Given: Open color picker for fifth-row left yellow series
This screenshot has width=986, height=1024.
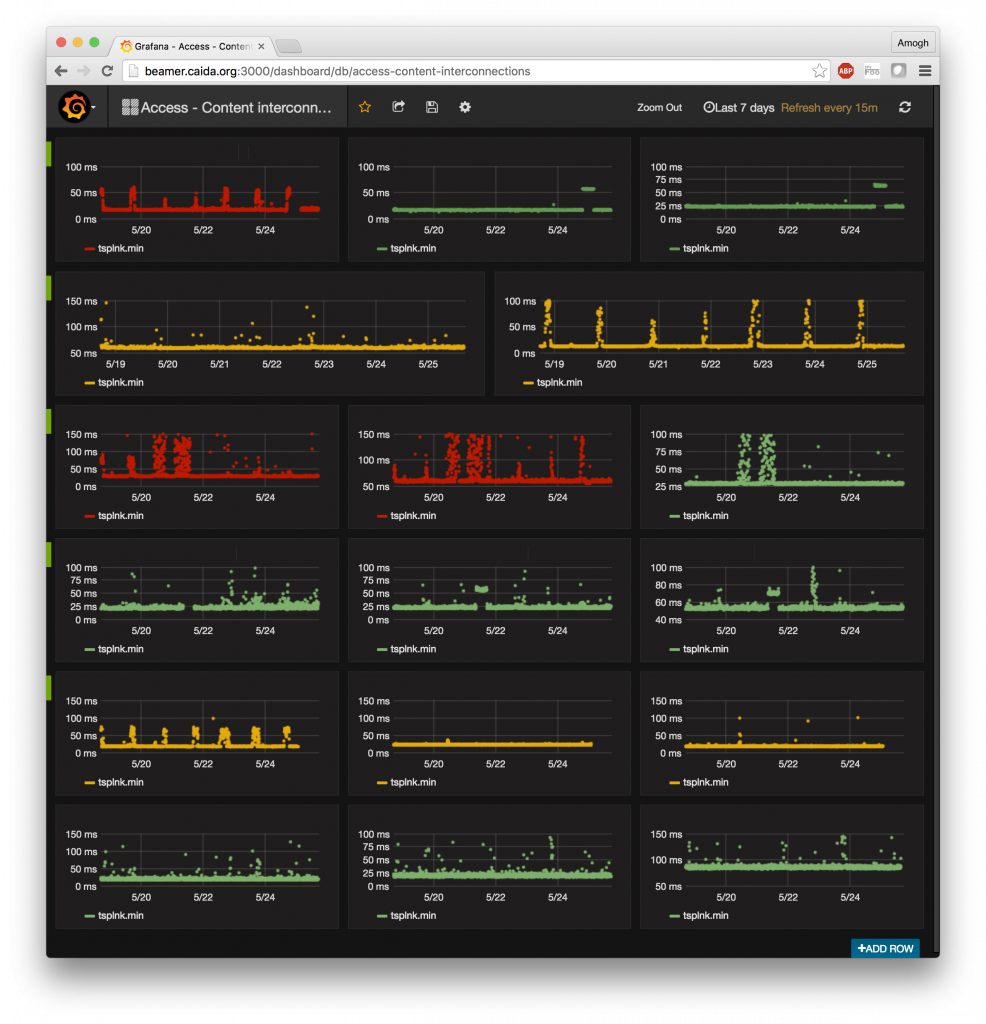Looking at the screenshot, I should tap(89, 782).
